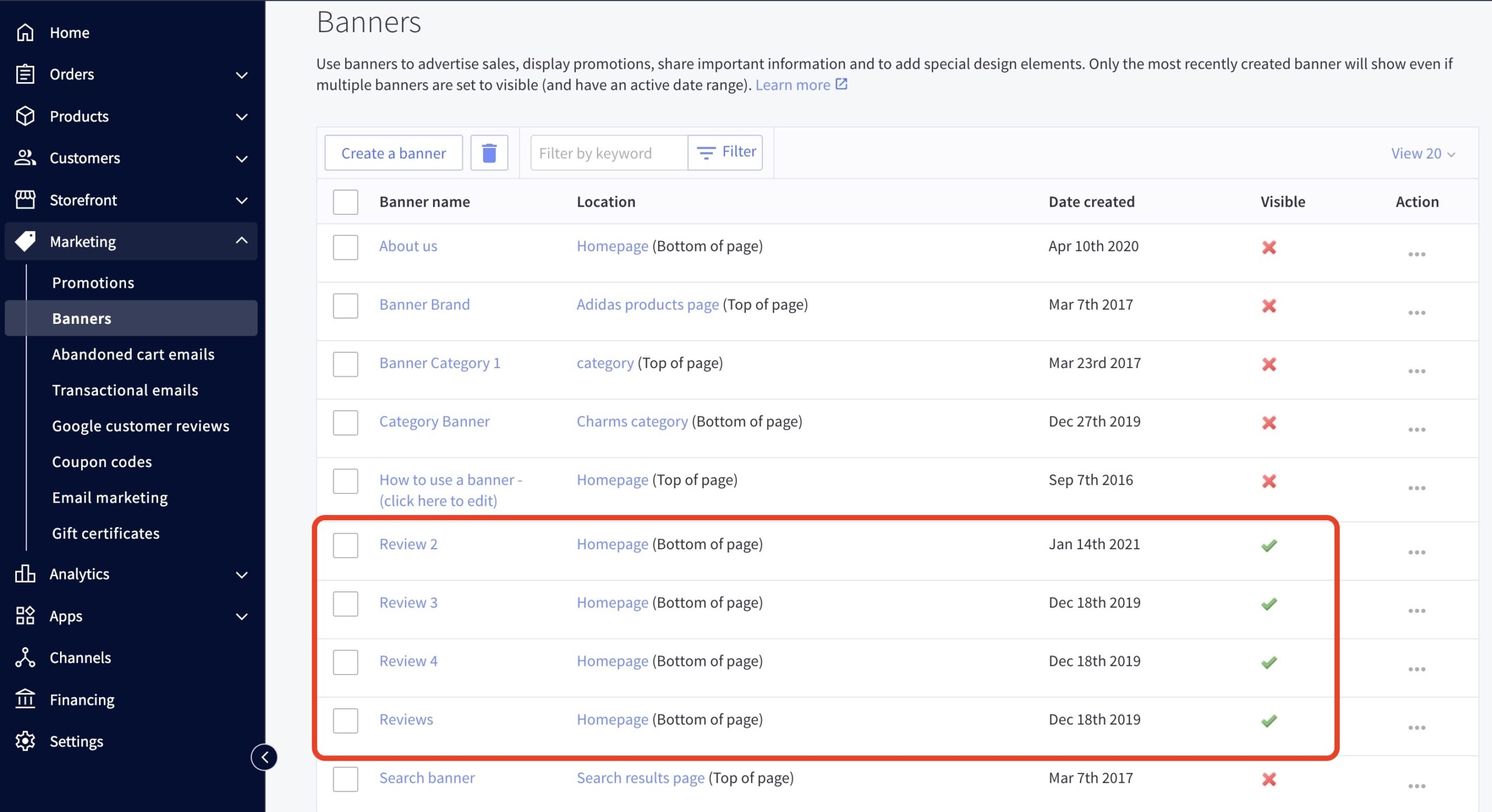Screen dimensions: 1492x812
Task: Focus the Filter by keyword field
Action: point(608,153)
